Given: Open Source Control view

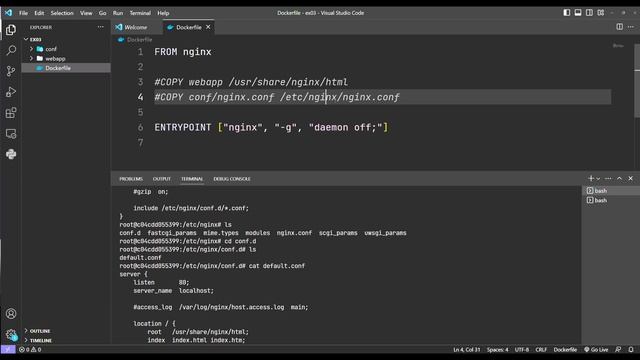Looking at the screenshot, I should pyautogui.click(x=11, y=71).
